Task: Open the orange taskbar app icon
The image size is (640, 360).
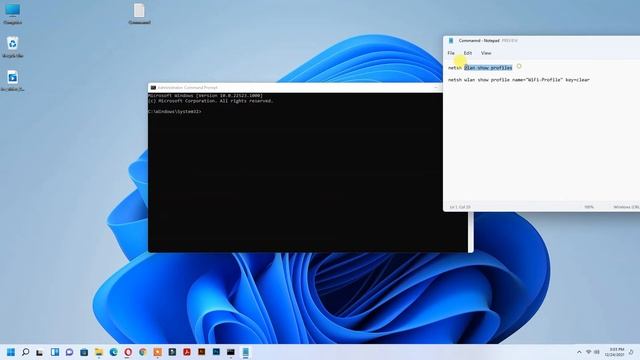Action: click(x=158, y=352)
